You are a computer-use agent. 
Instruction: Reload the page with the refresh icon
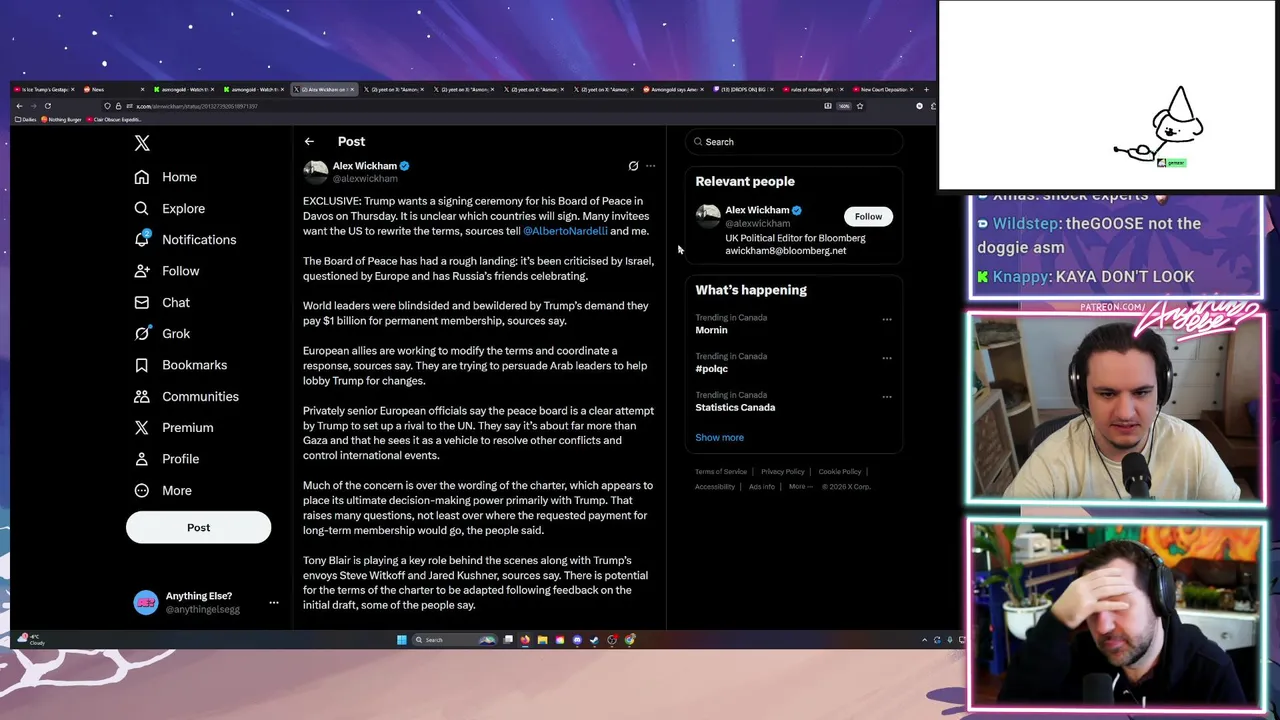pyautogui.click(x=47, y=106)
